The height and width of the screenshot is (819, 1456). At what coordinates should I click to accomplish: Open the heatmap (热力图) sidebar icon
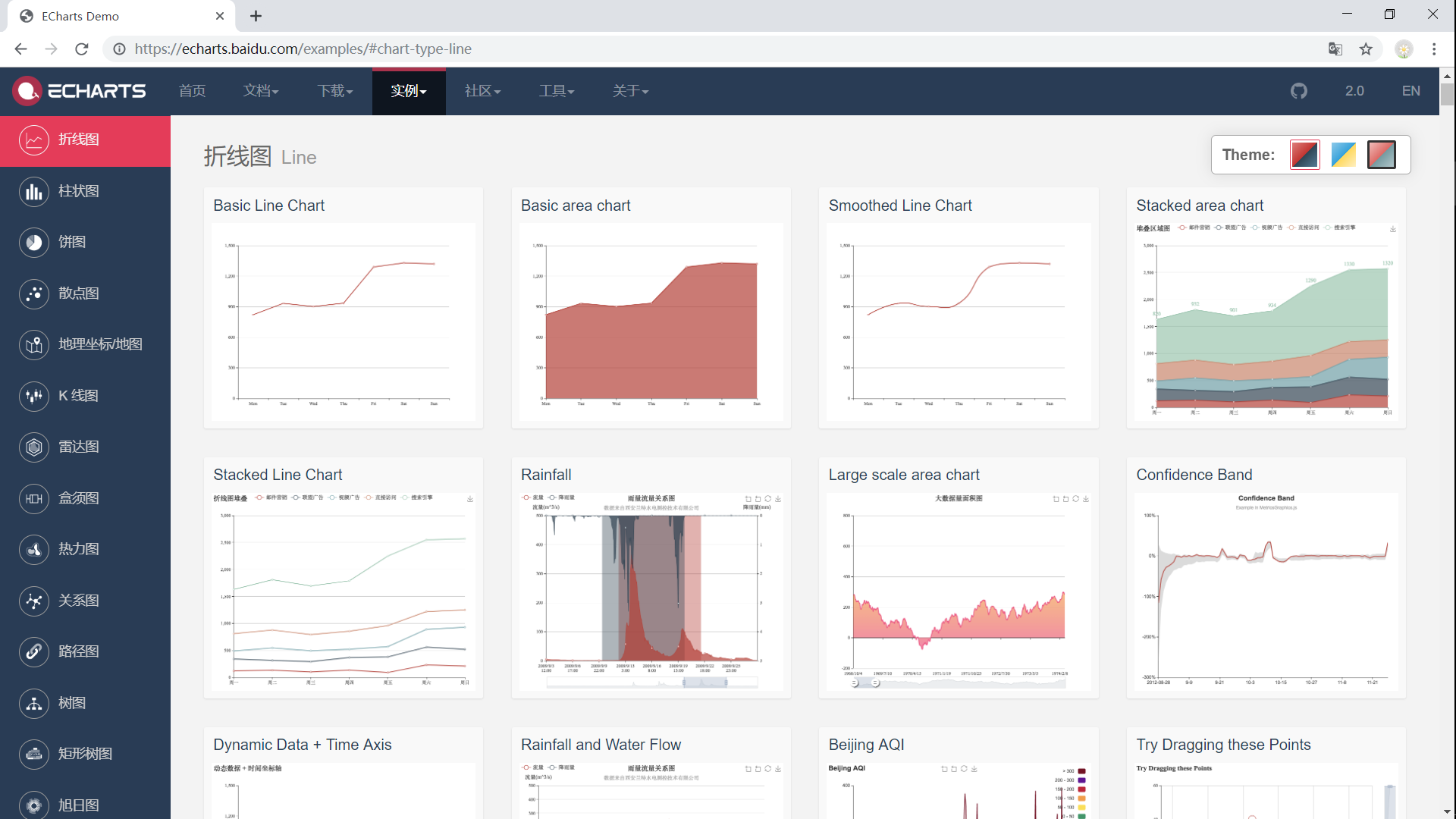pos(33,549)
